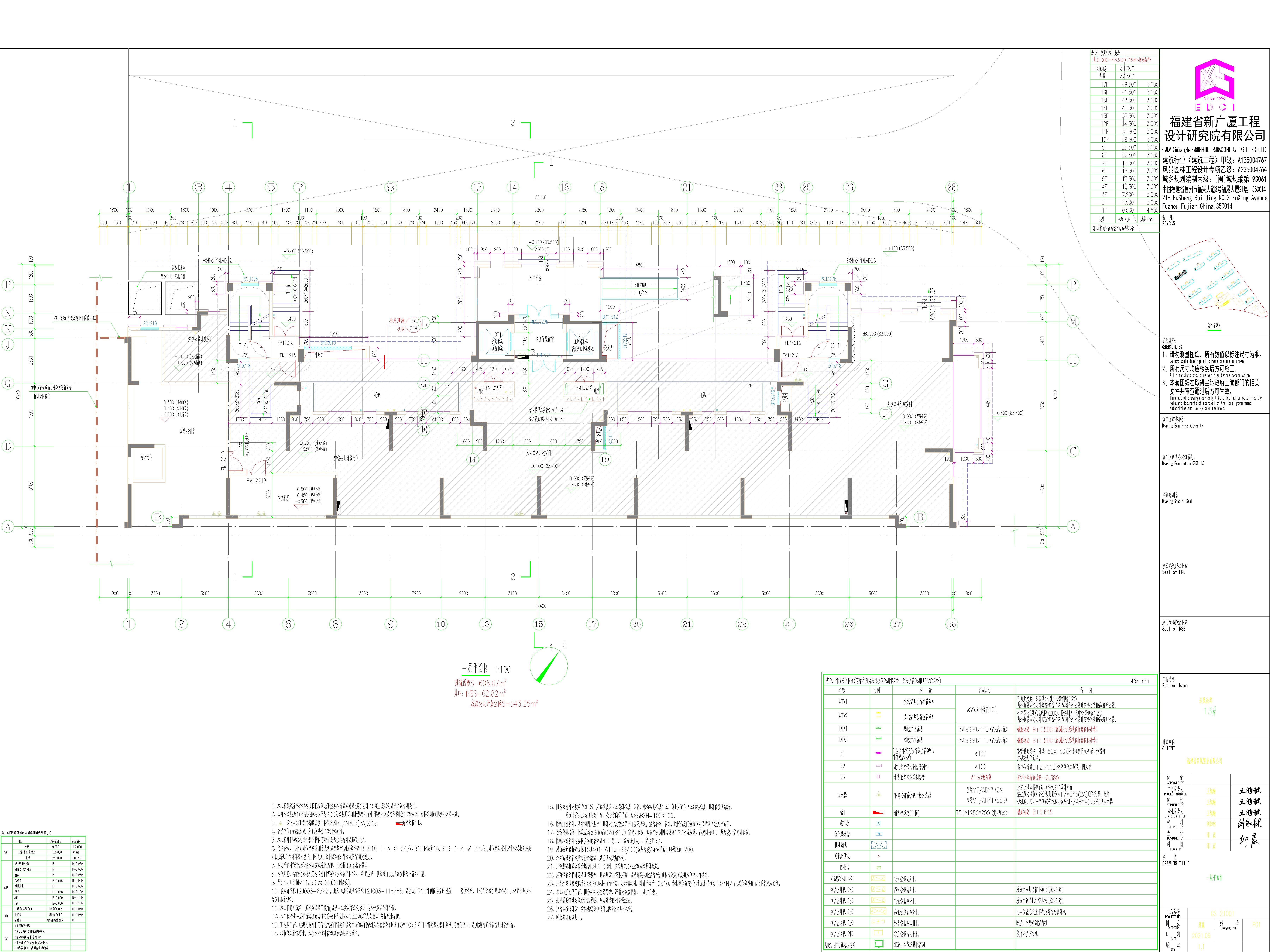Click grid axis bubble 17
The width and height of the screenshot is (1270, 952).
pyautogui.click(x=592, y=624)
